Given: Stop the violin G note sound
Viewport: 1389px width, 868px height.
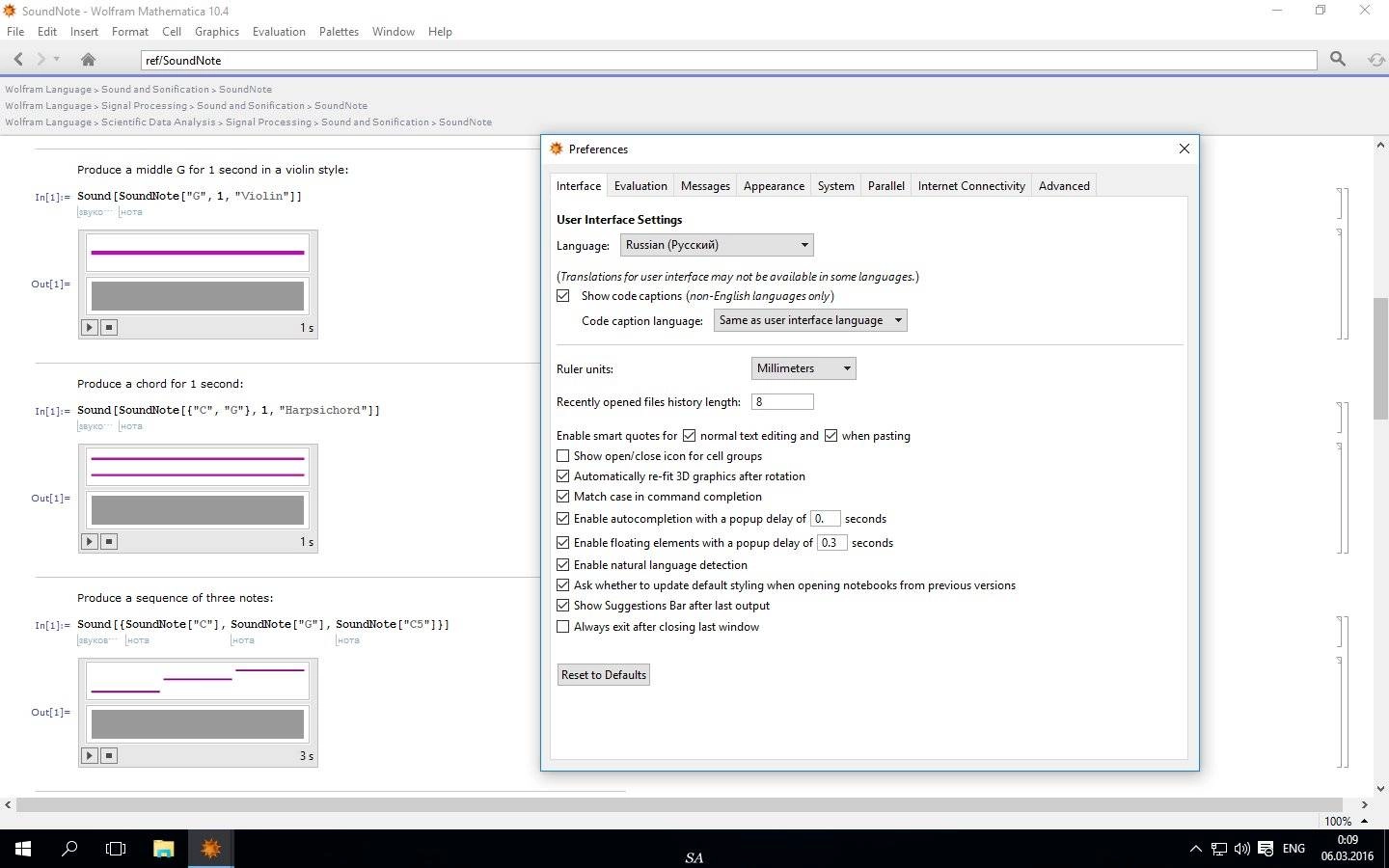Looking at the screenshot, I should 109,327.
